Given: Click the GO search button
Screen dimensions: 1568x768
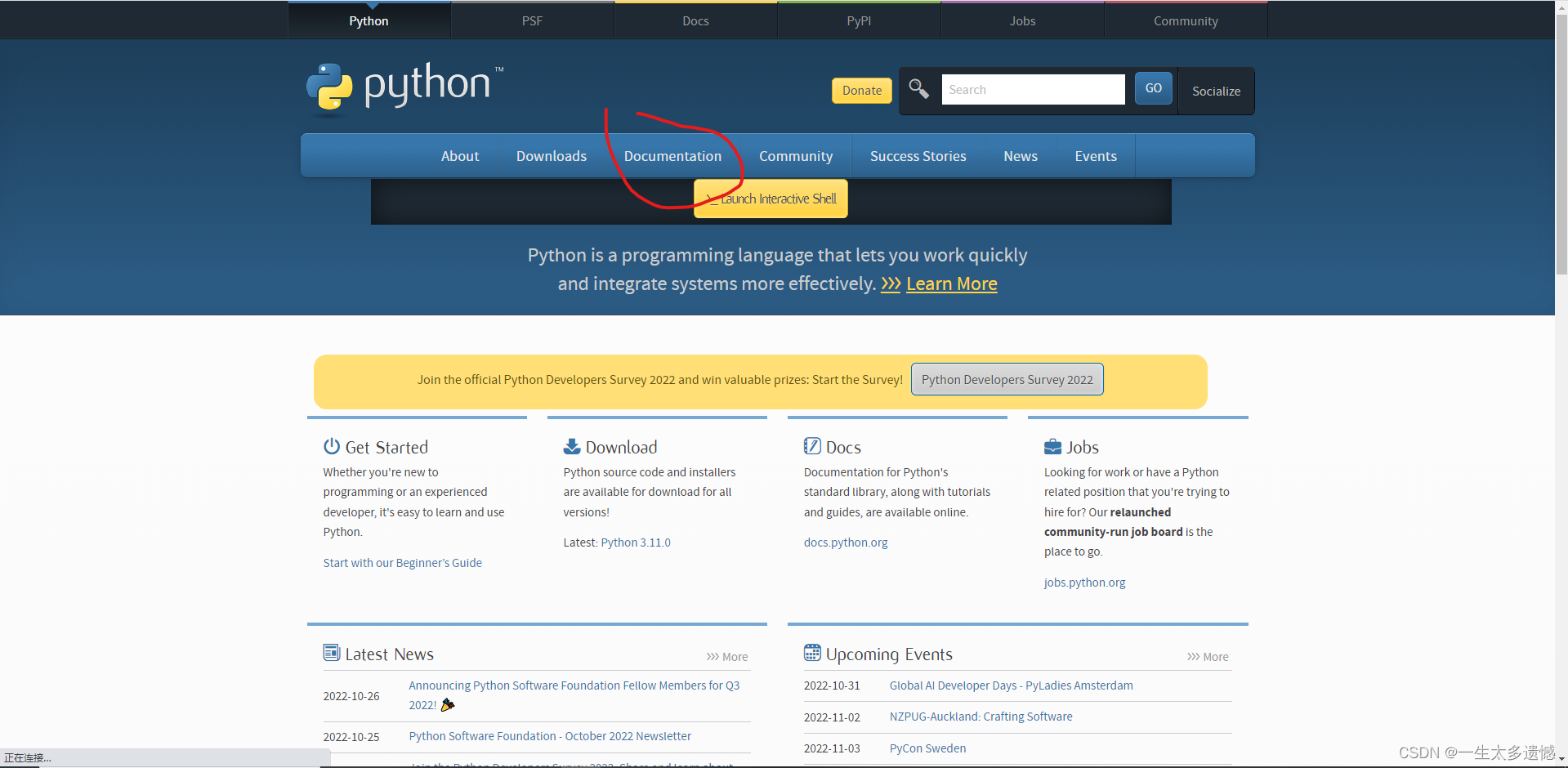Looking at the screenshot, I should pos(1153,88).
